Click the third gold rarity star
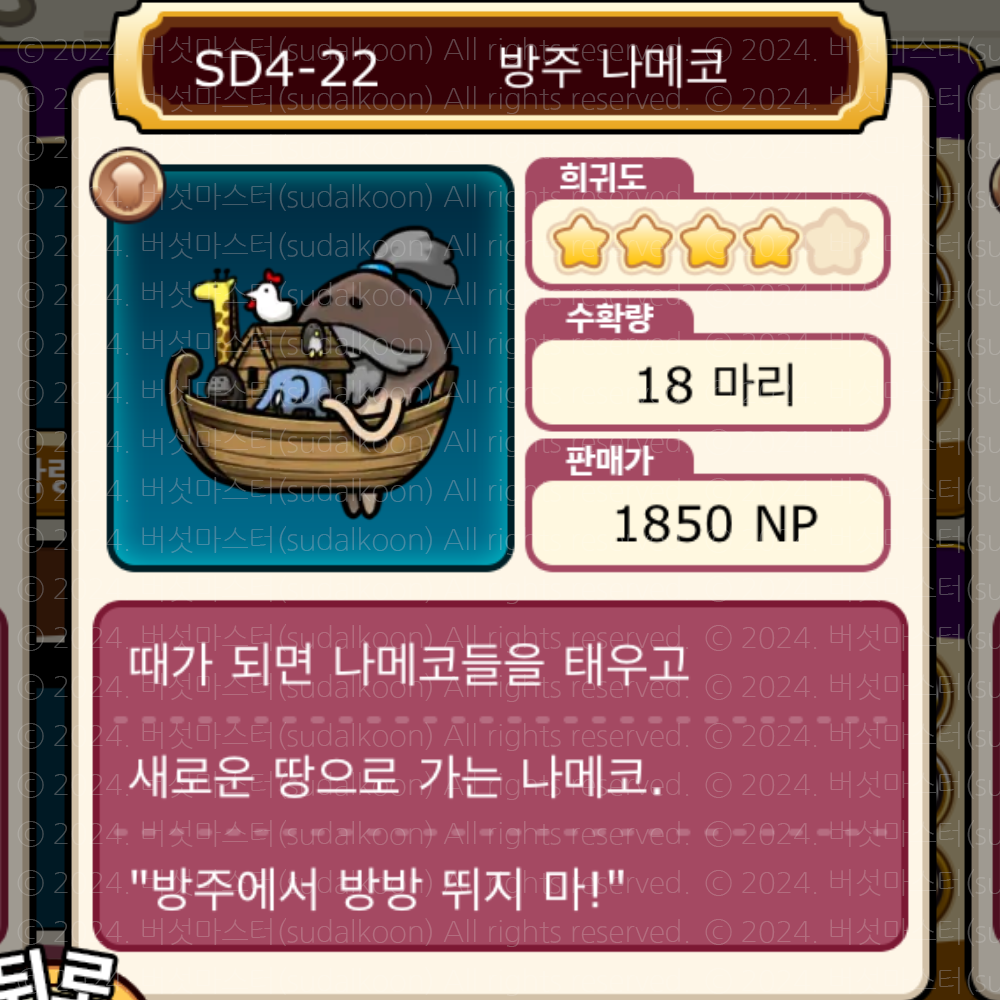 click(707, 241)
